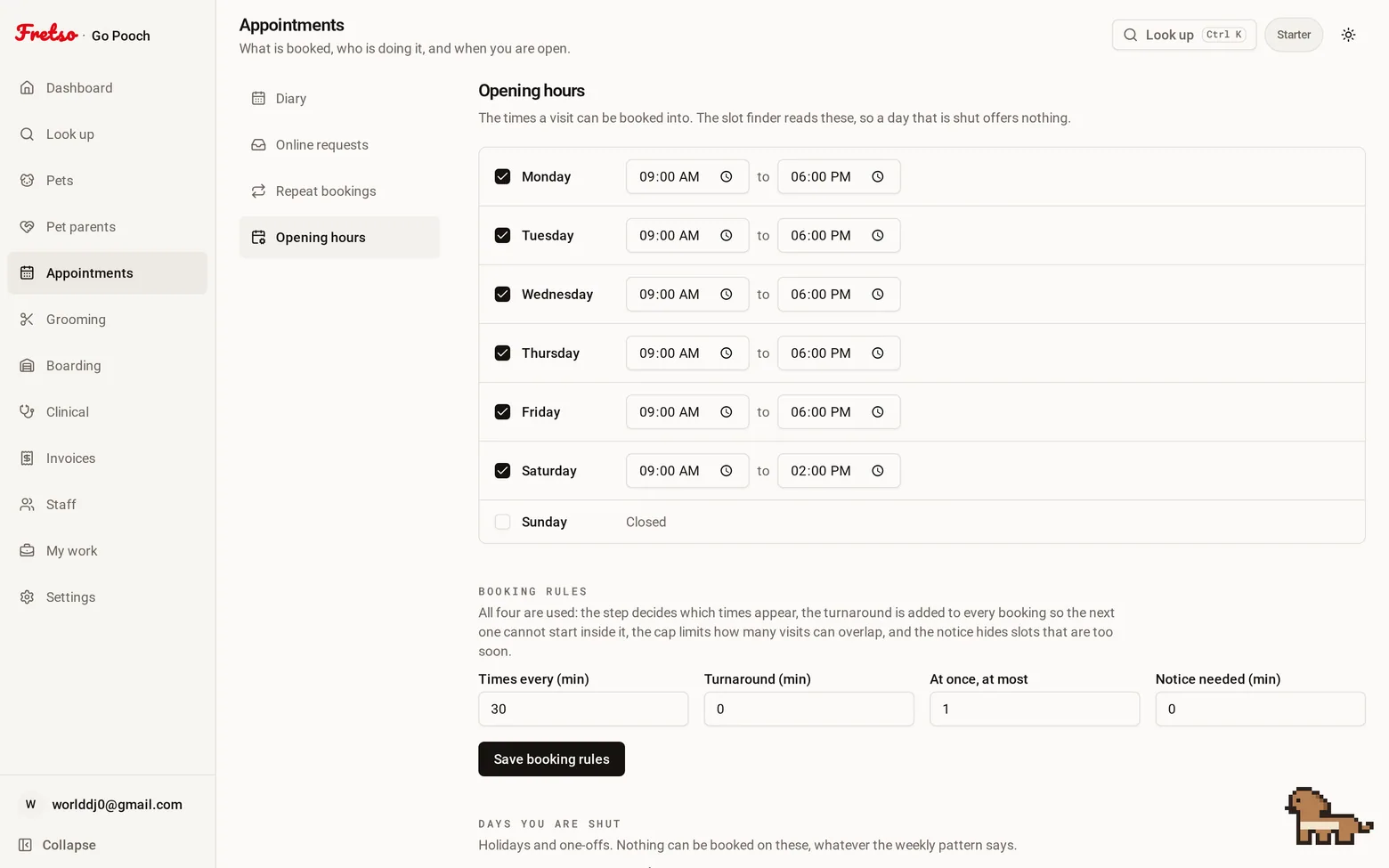The height and width of the screenshot is (868, 1389).
Task: Click the Collapse sidebar panel icon
Action: (25, 845)
